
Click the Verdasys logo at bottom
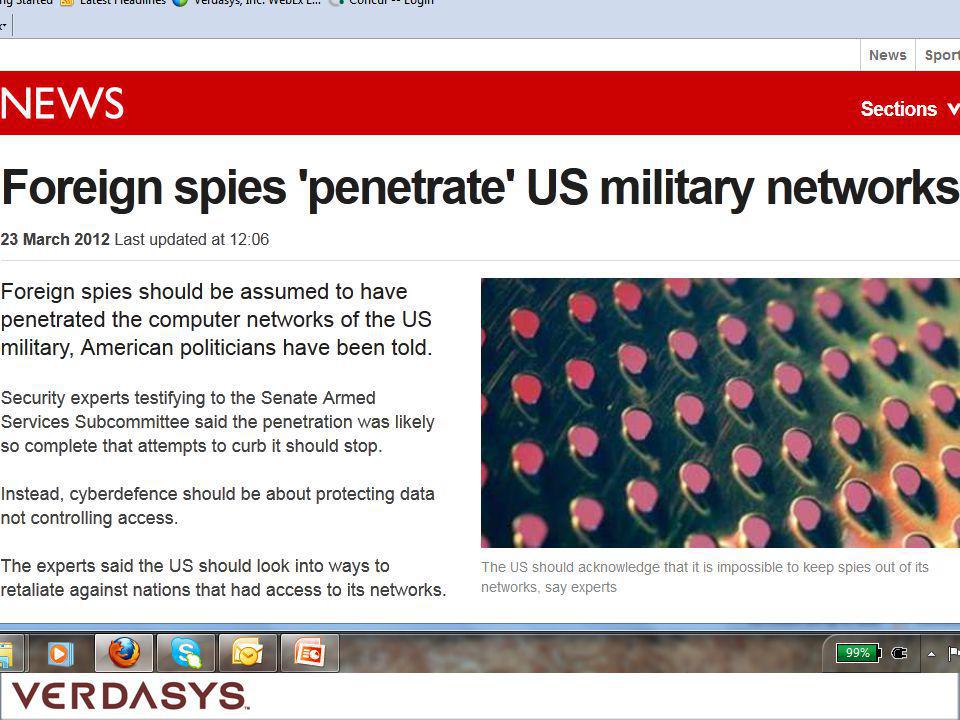point(129,696)
